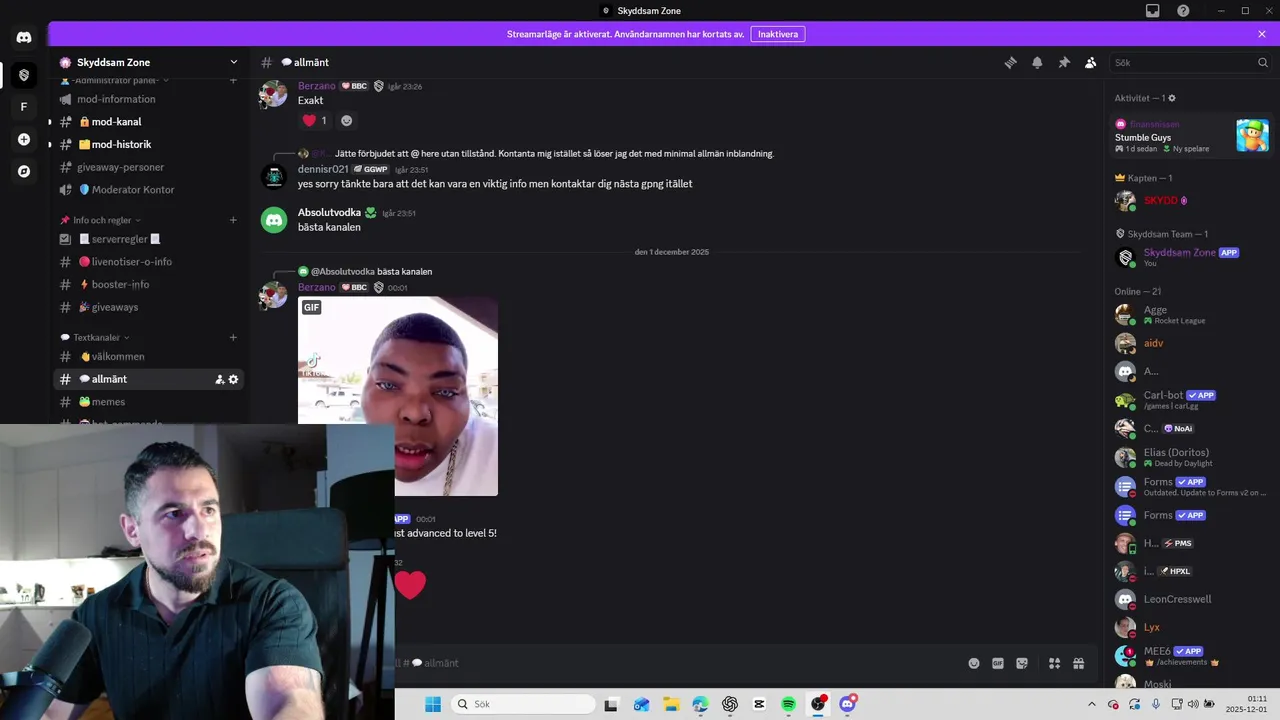Open Discord direct messages home icon
The width and height of the screenshot is (1280, 720).
click(x=24, y=38)
